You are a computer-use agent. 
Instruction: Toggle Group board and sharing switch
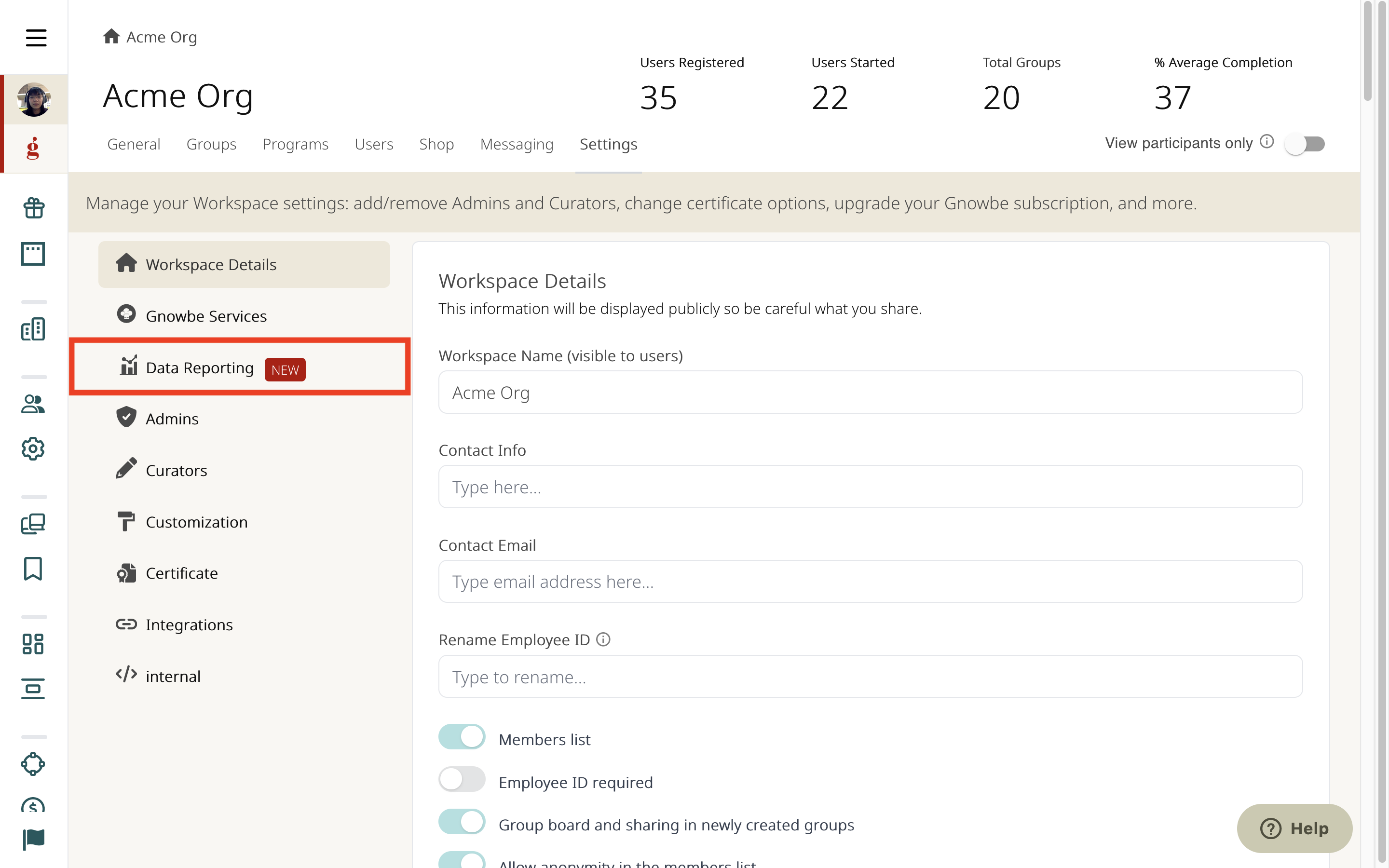[462, 822]
